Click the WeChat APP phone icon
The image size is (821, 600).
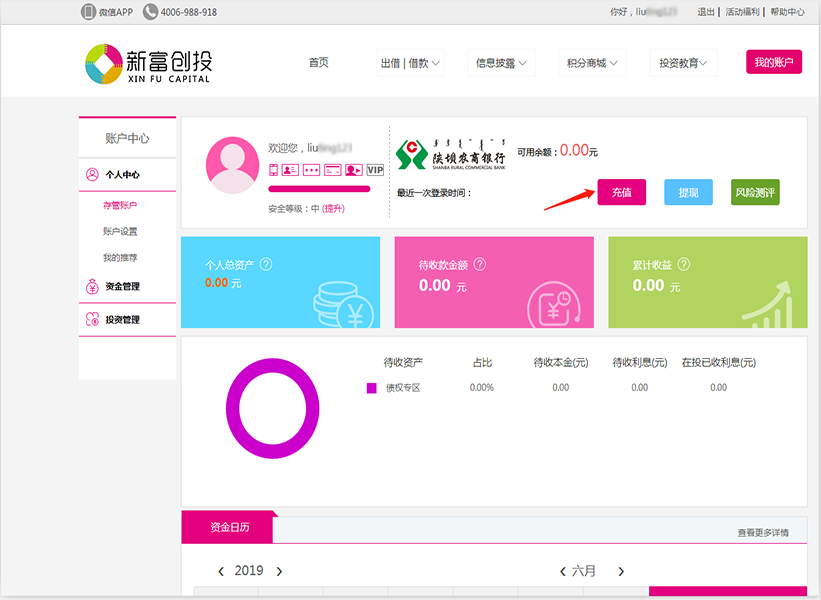tap(88, 12)
